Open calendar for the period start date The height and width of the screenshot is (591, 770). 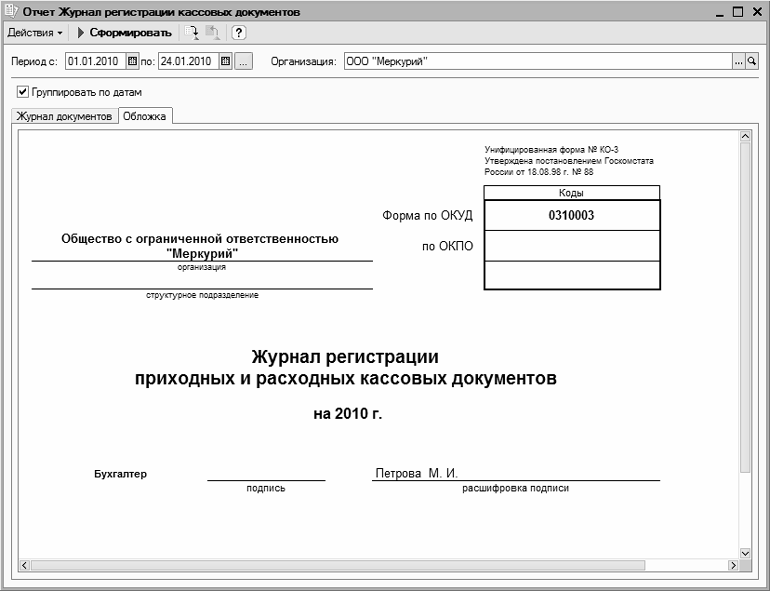pos(132,61)
